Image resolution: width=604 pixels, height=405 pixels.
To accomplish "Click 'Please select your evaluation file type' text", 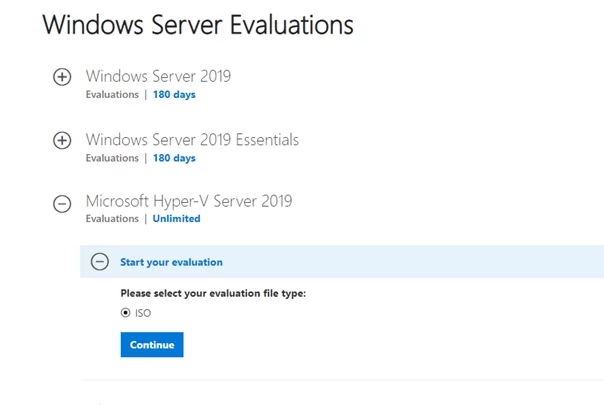I will 213,293.
